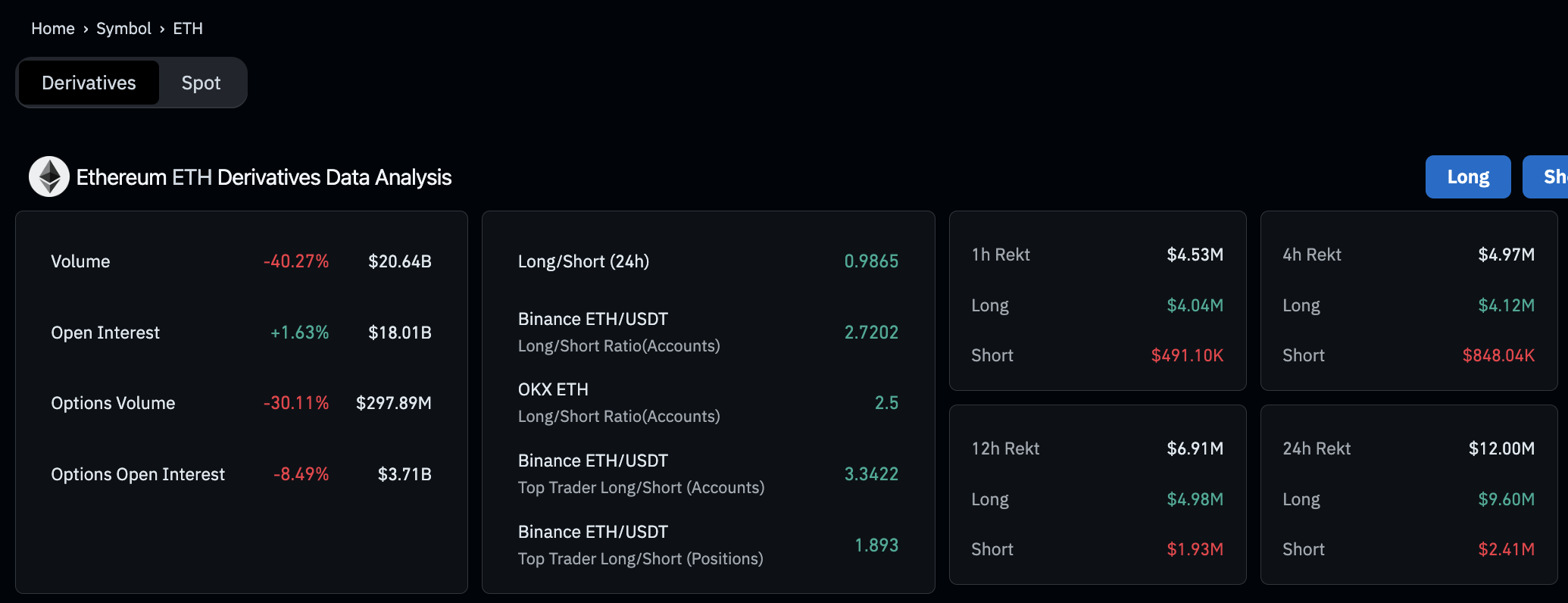The image size is (1568, 603).
Task: Click the 24h Rekt $12.00M total
Action: (1501, 448)
